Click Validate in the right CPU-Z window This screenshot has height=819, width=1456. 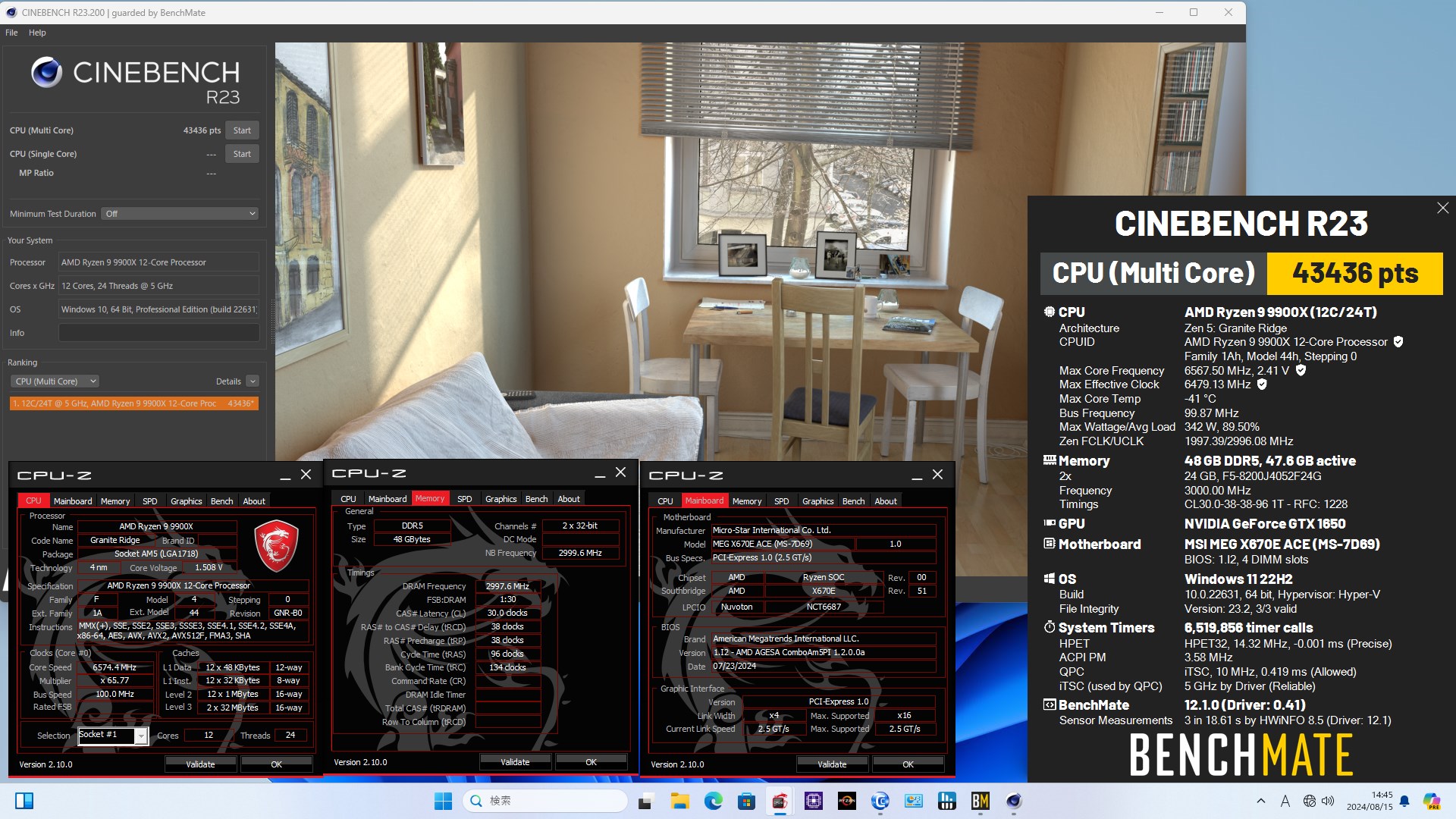click(832, 764)
